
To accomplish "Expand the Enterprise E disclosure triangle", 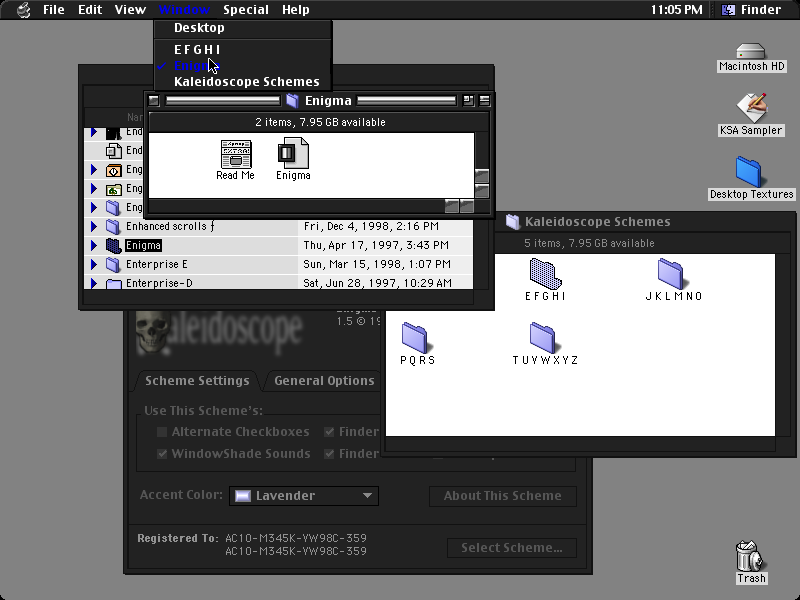I will [x=94, y=264].
